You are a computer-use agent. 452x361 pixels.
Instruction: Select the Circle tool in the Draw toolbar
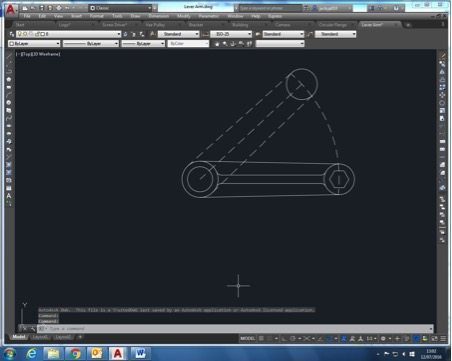point(9,103)
